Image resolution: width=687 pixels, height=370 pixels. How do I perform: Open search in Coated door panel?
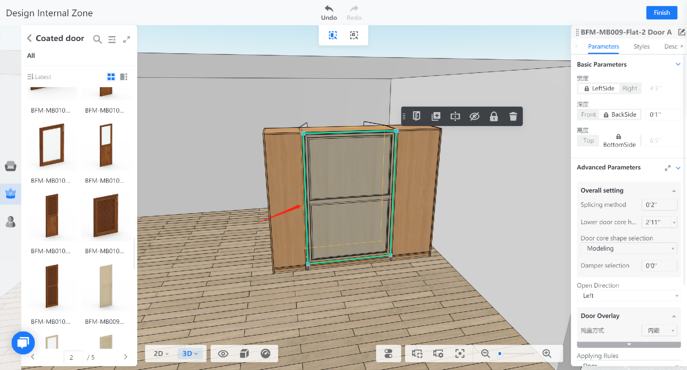(97, 39)
